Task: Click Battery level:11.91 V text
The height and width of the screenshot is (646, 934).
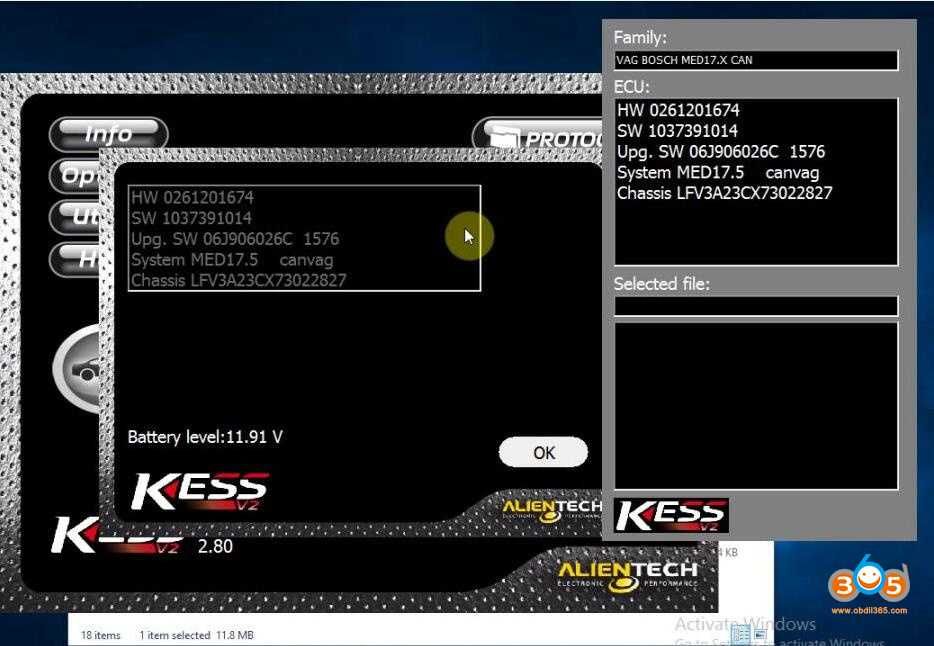Action: tap(205, 437)
